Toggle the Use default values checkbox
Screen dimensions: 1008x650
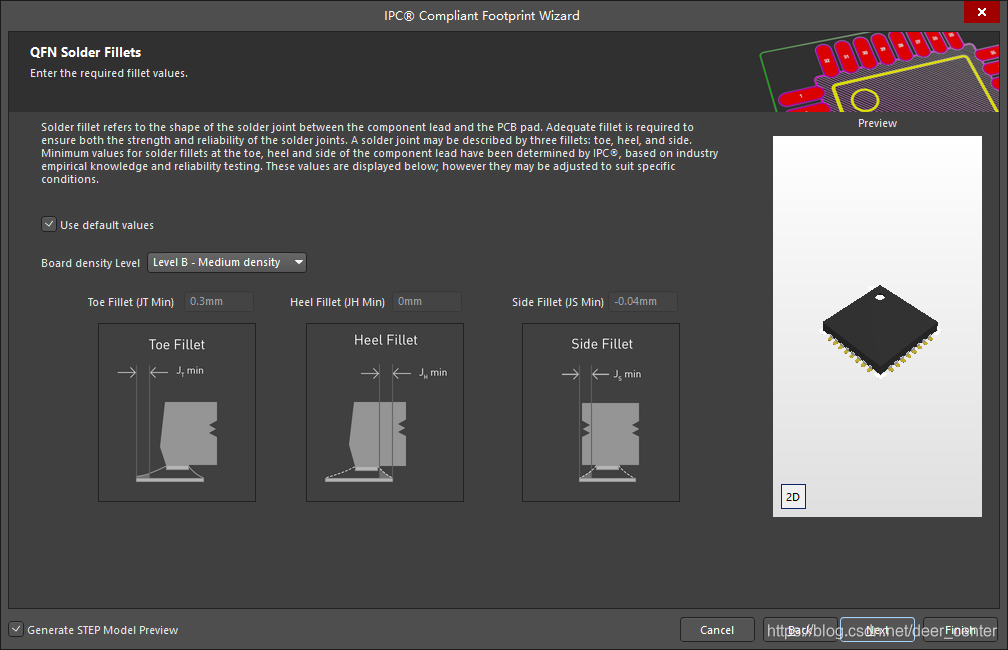pyautogui.click(x=48, y=225)
